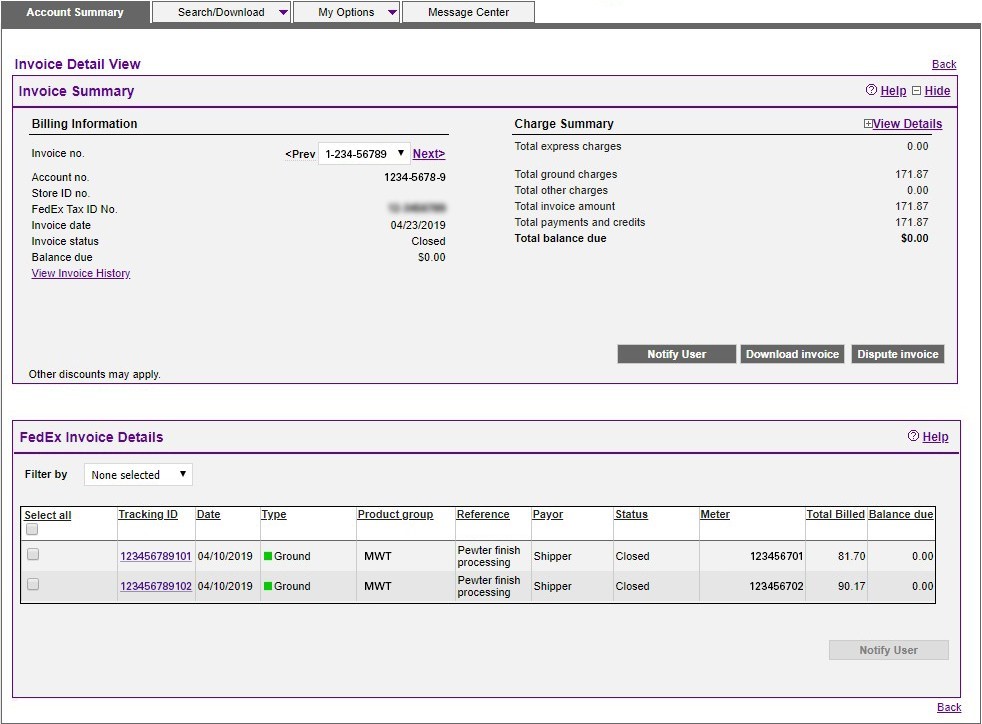The image size is (982, 724).
Task: Click the meter number 123456701
Action: (x=777, y=556)
